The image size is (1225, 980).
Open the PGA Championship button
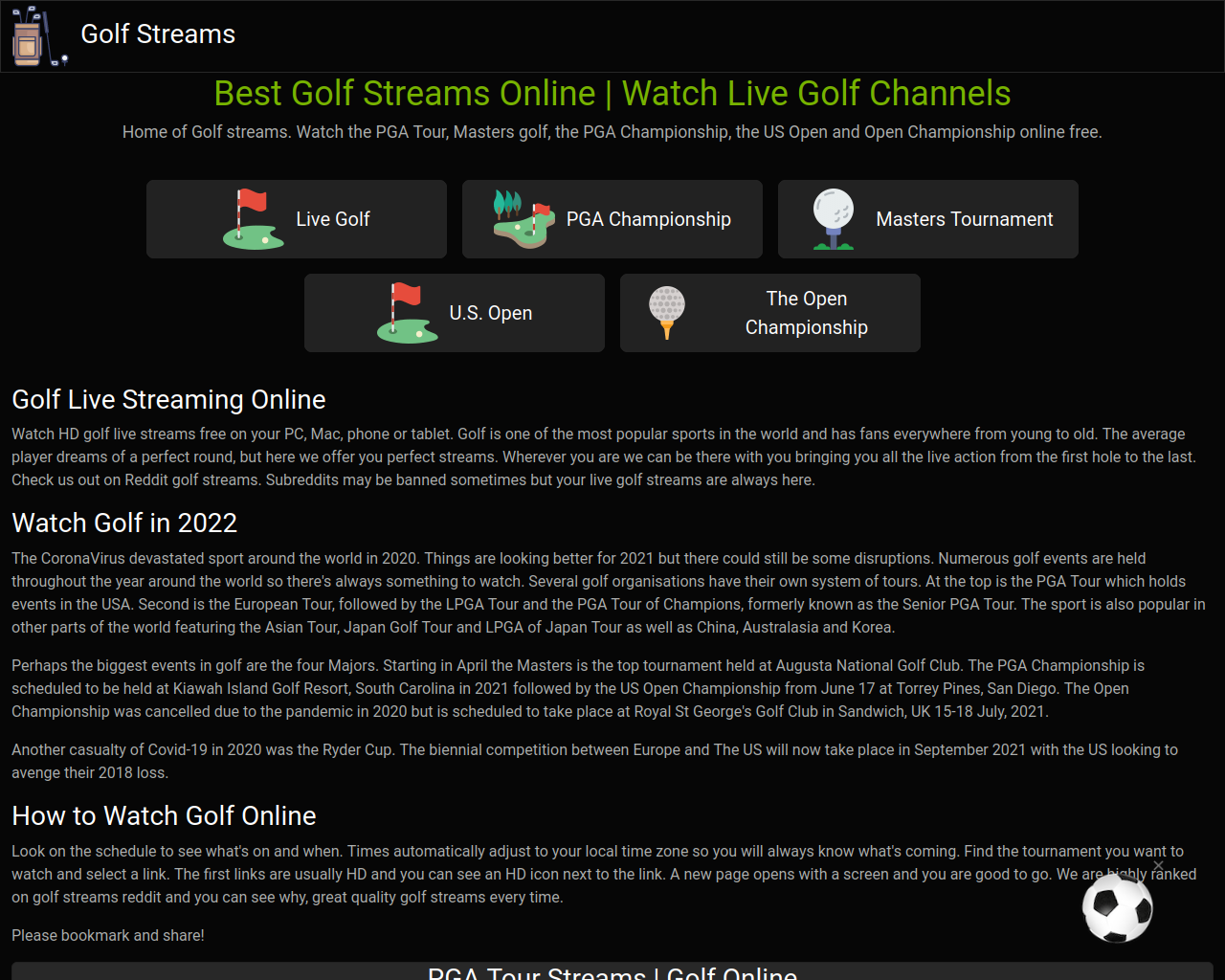(x=612, y=219)
